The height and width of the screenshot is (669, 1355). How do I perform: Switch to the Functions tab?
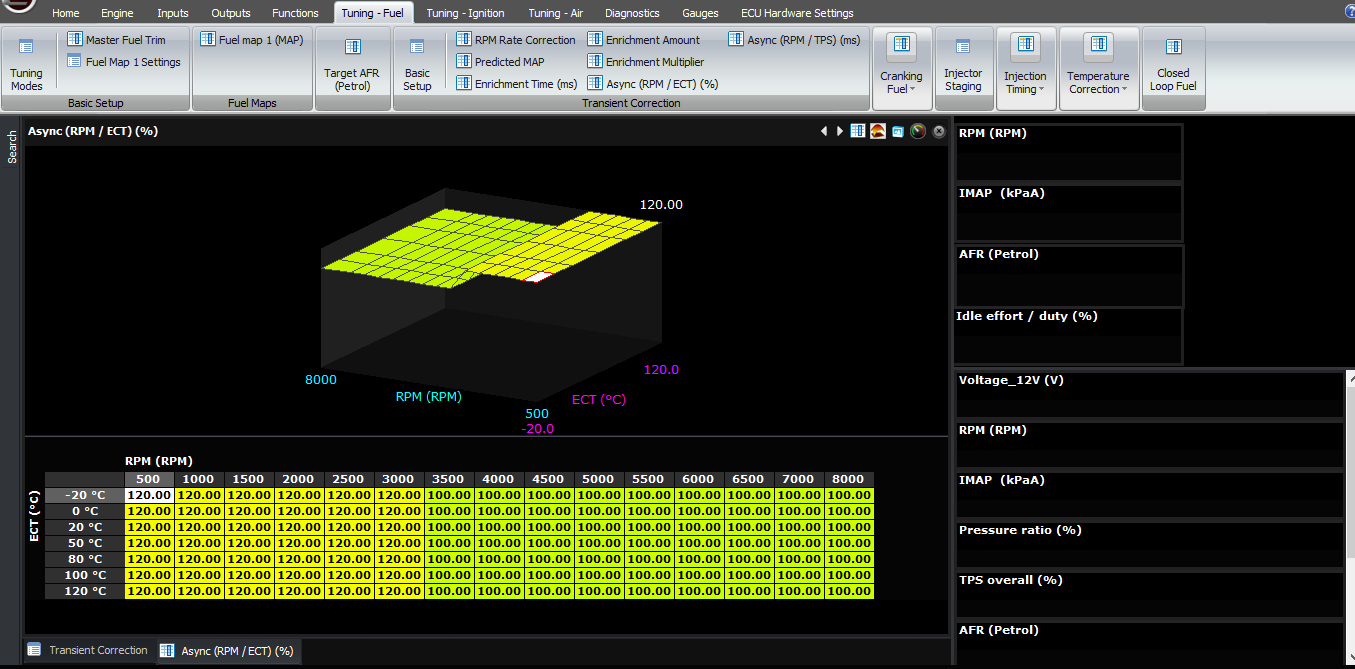(295, 13)
